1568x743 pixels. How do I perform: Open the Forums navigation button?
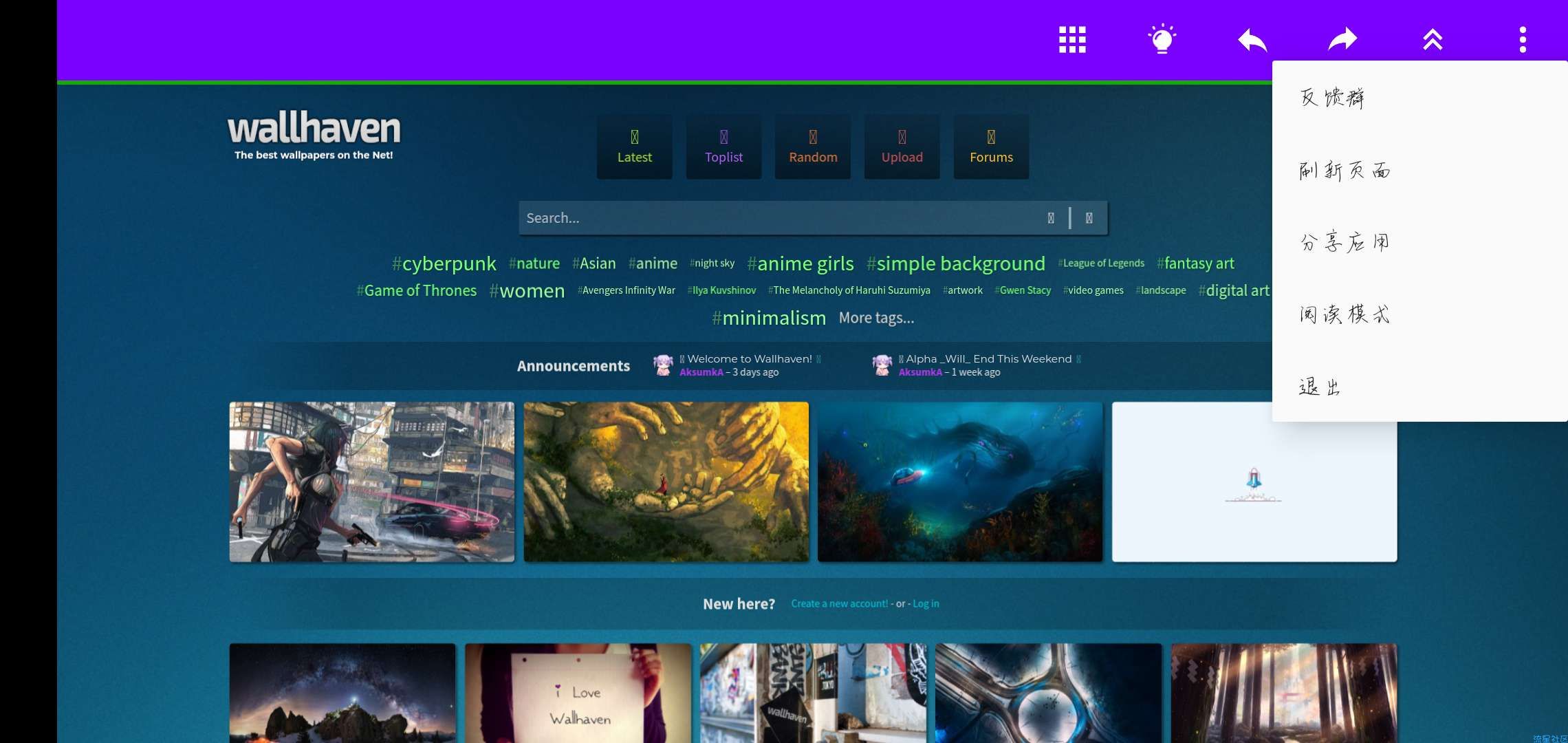[x=991, y=147]
